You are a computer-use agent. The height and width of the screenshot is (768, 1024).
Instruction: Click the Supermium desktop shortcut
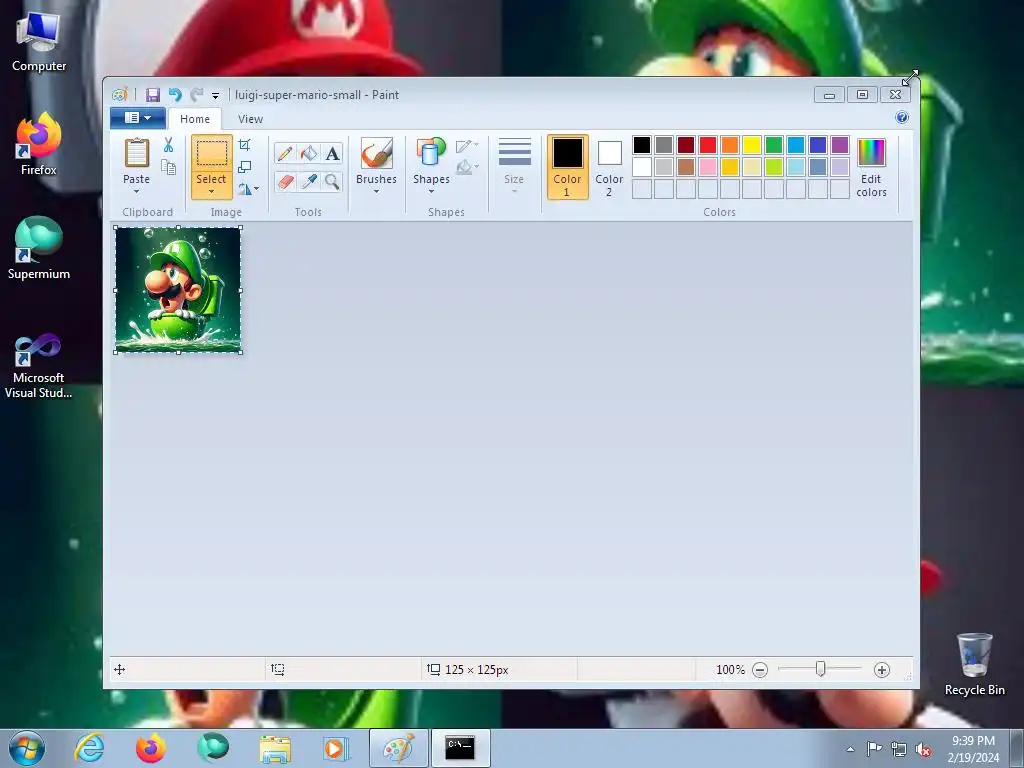(39, 248)
